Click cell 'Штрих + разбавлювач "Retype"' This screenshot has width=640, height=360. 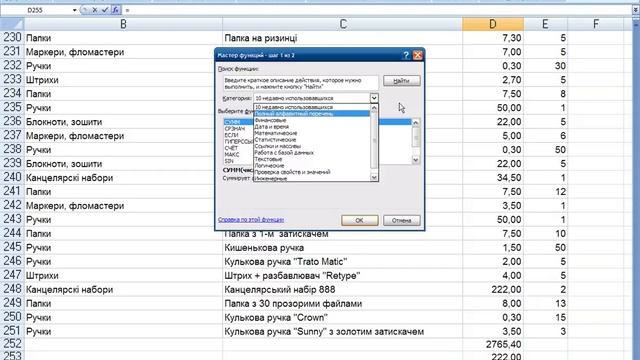(342, 276)
